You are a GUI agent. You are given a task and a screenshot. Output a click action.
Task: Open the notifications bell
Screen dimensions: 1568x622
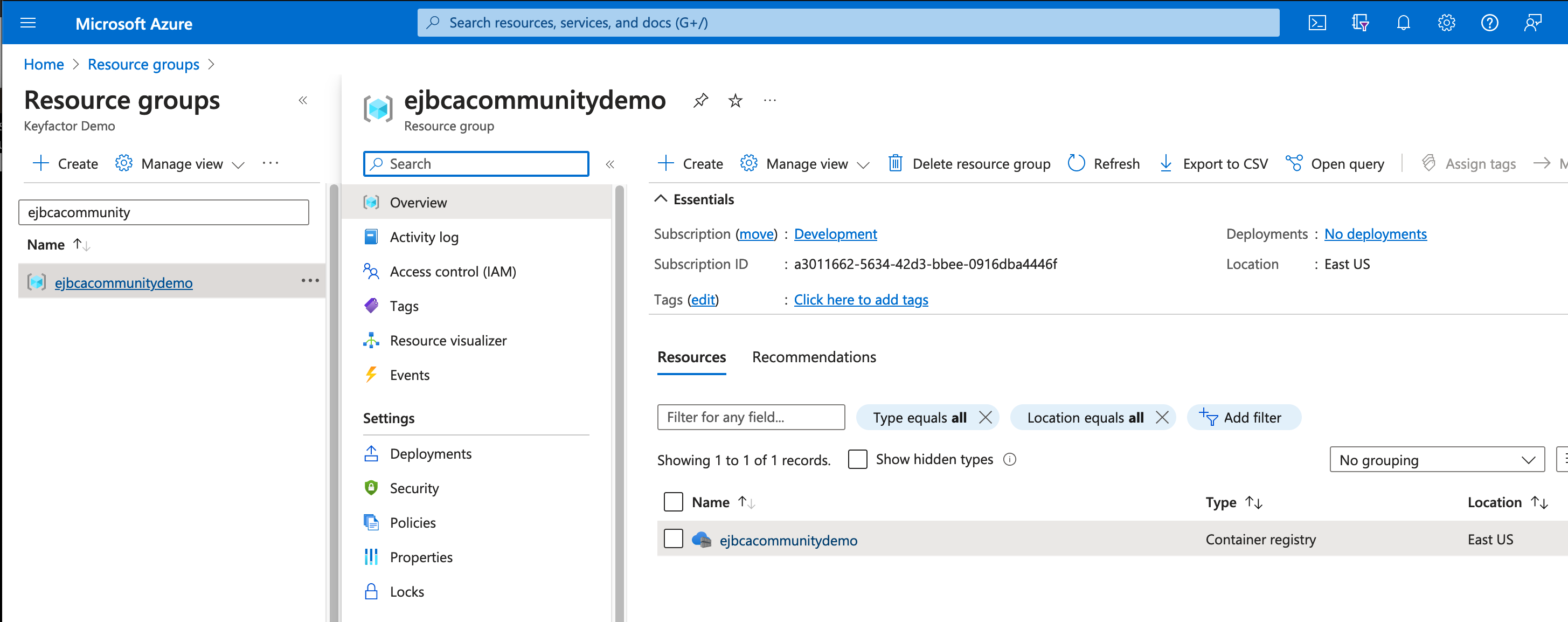pyautogui.click(x=1403, y=23)
